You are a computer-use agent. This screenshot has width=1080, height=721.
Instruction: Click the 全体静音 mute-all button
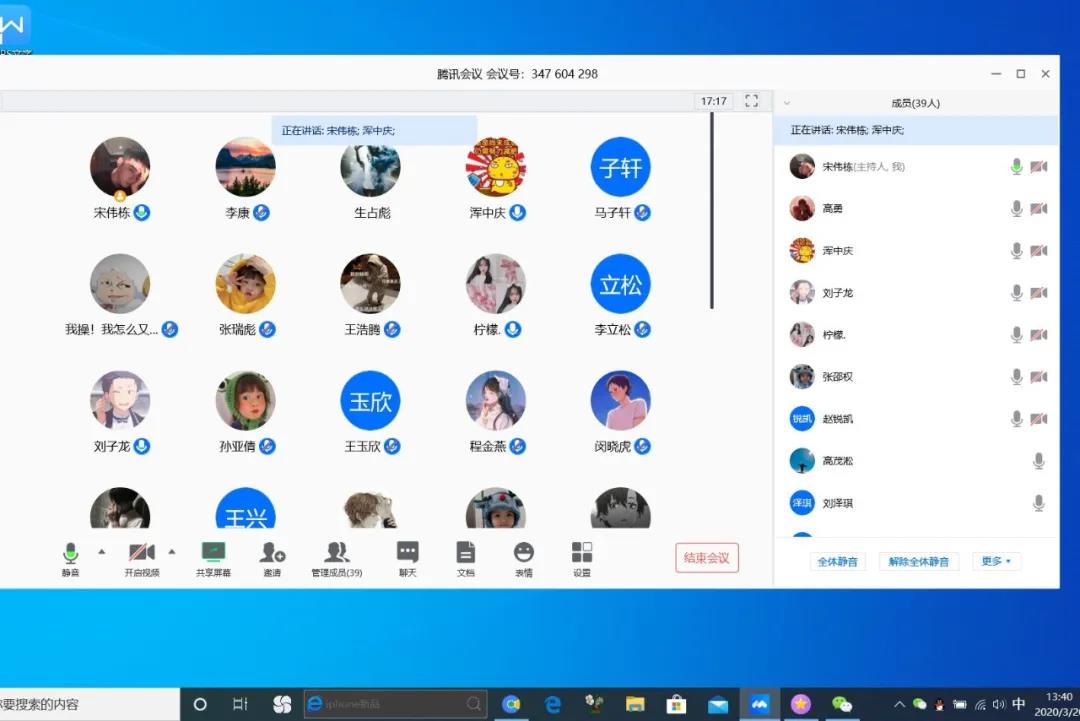coord(838,561)
